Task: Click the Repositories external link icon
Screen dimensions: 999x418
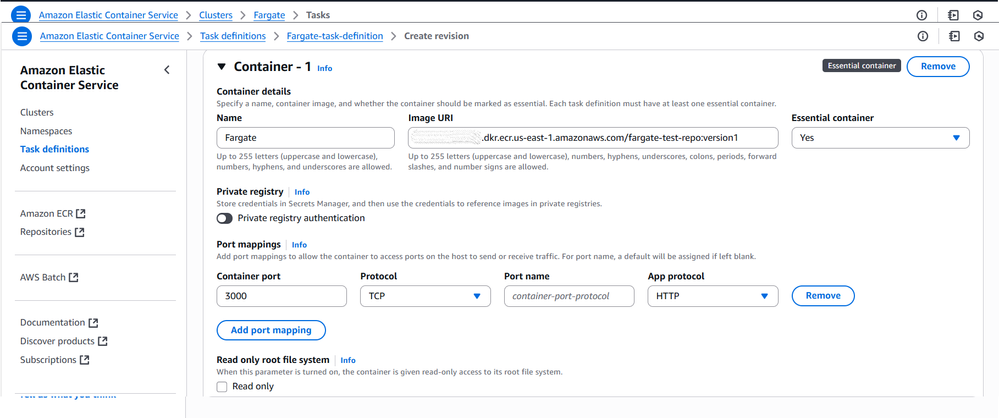Action: point(80,232)
